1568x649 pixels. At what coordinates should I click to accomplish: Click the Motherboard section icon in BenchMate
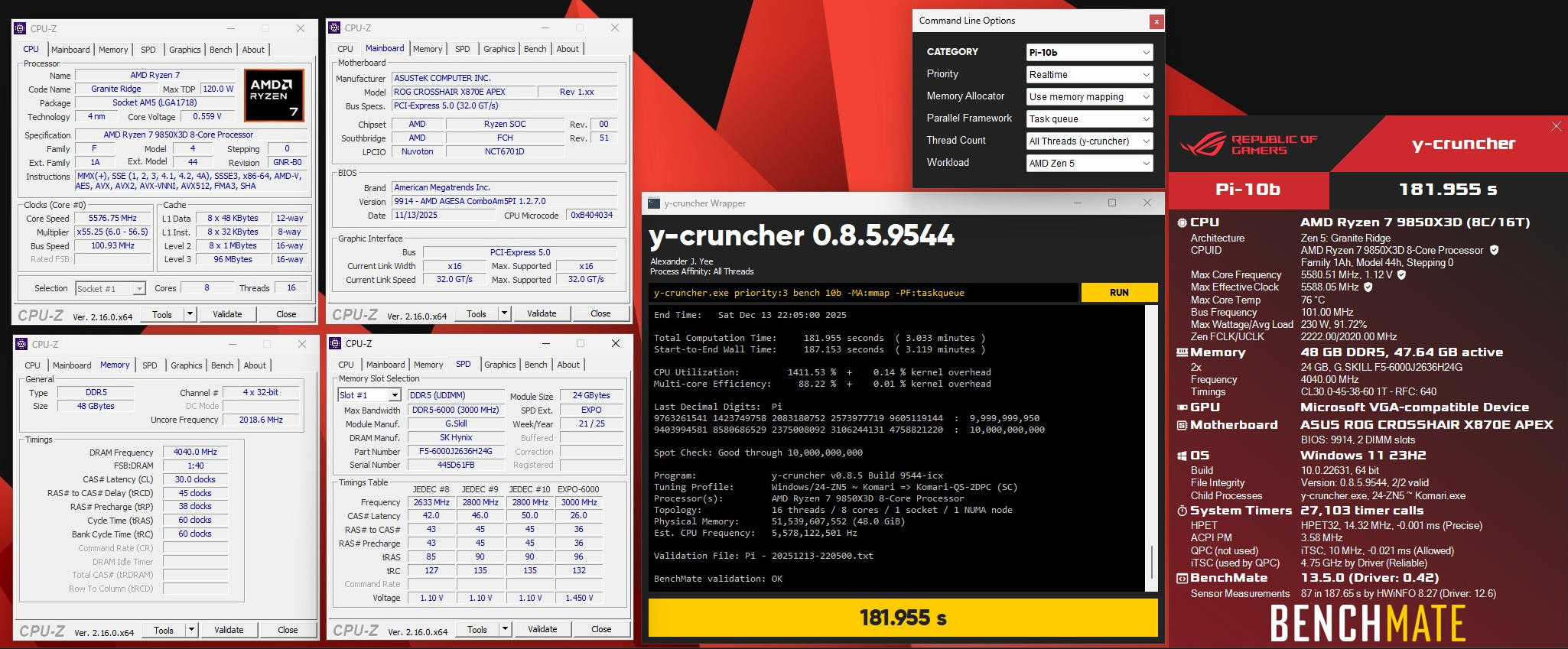coord(1182,425)
